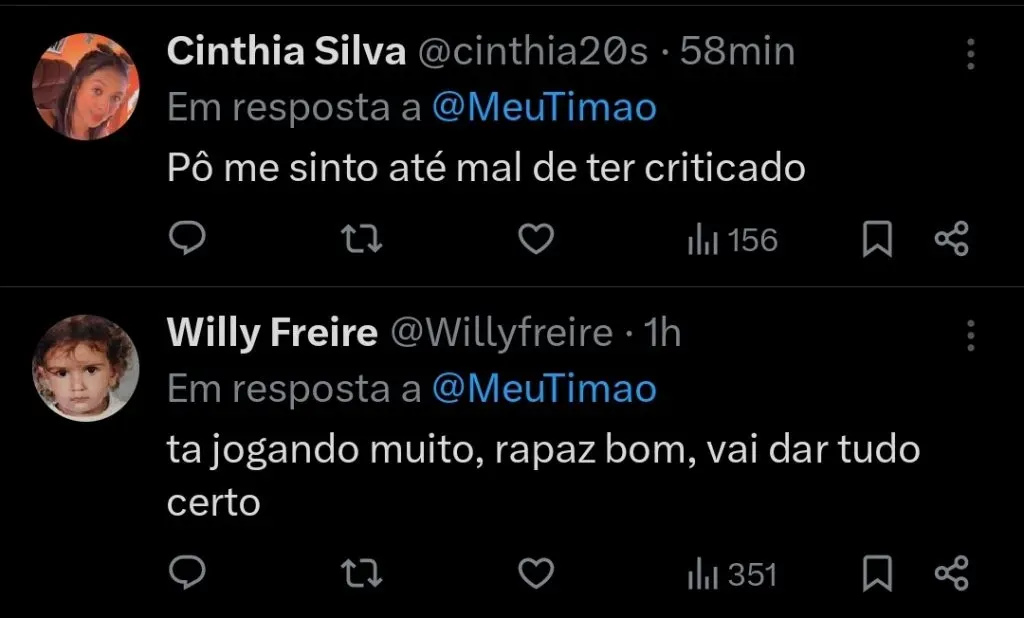Visit the @Willyfreire handle
Screen dimensions: 1024x618
pos(500,333)
